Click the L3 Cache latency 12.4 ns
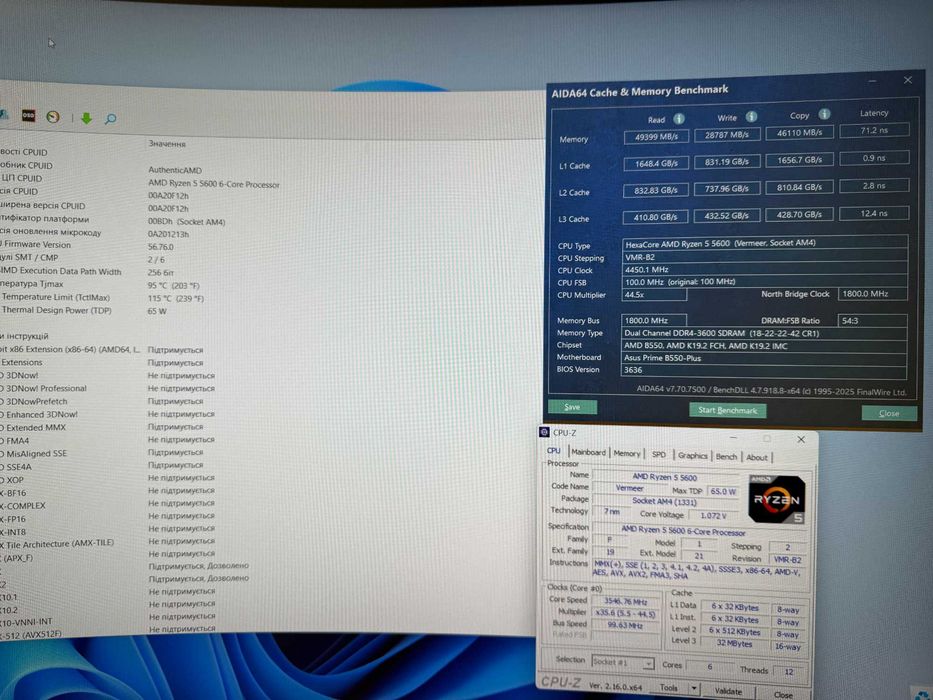 [x=874, y=212]
